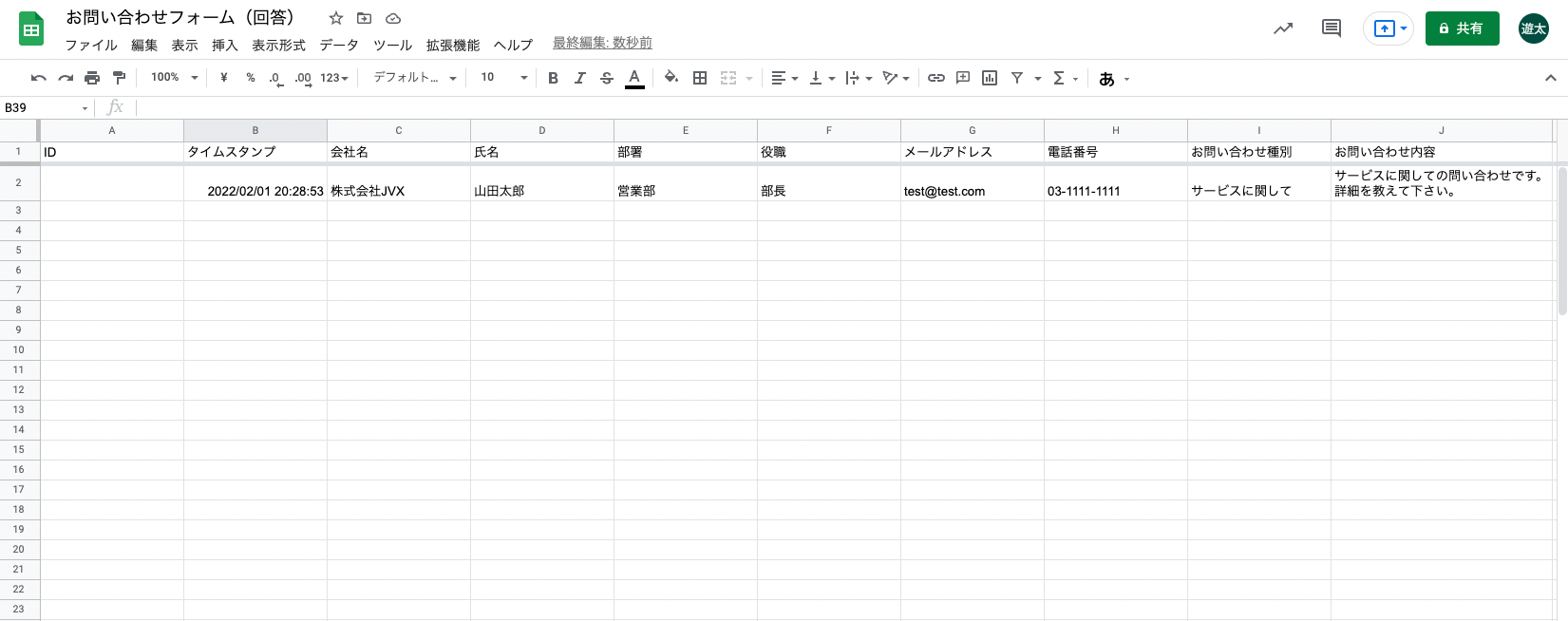1568x621 pixels.
Task: Insert a link with chain icon
Action: coord(936,78)
